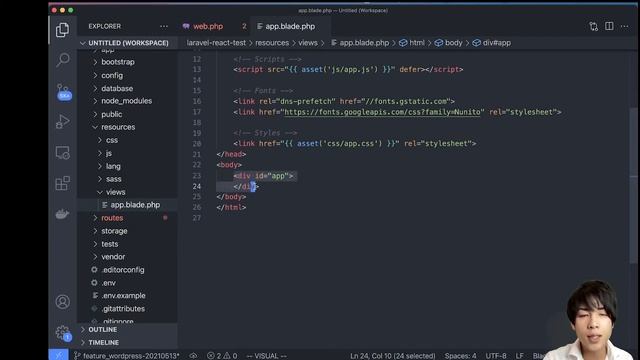Expand the public folder
The width and height of the screenshot is (640, 360).
(x=111, y=114)
